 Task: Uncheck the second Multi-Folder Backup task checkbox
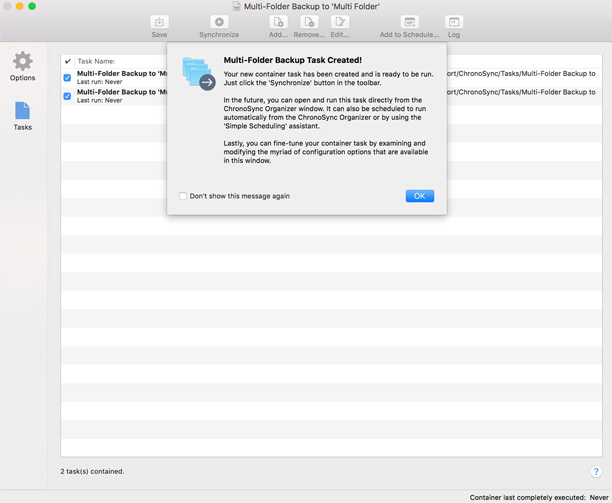(67, 96)
